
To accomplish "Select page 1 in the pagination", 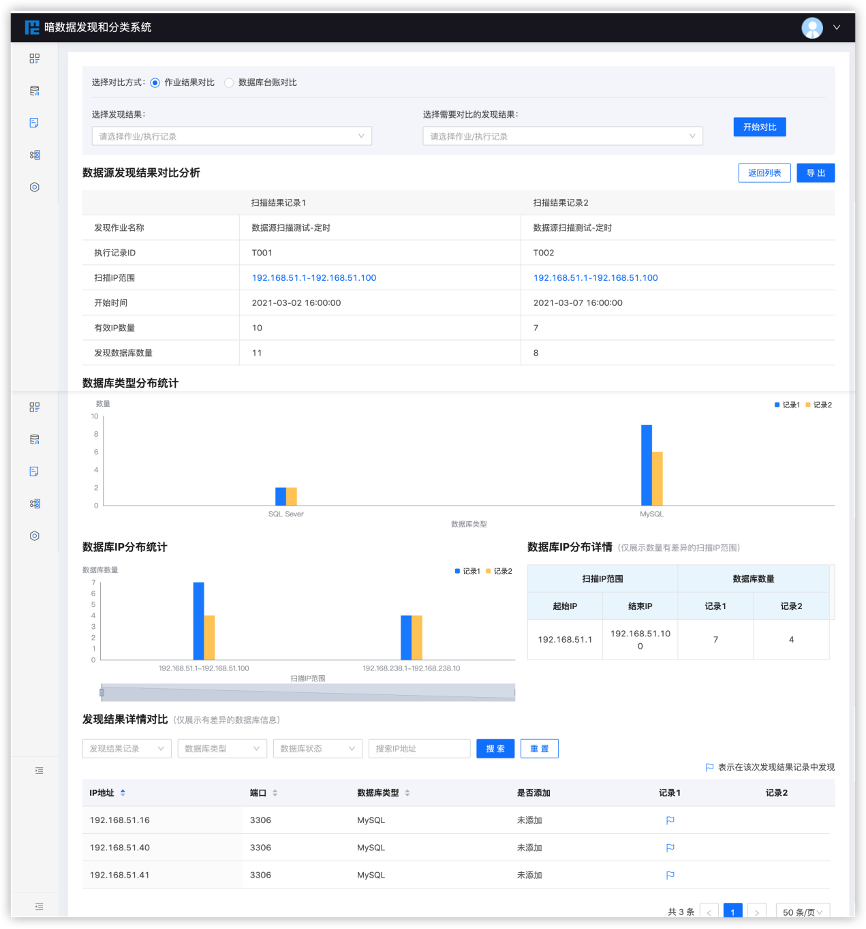I will coord(733,912).
